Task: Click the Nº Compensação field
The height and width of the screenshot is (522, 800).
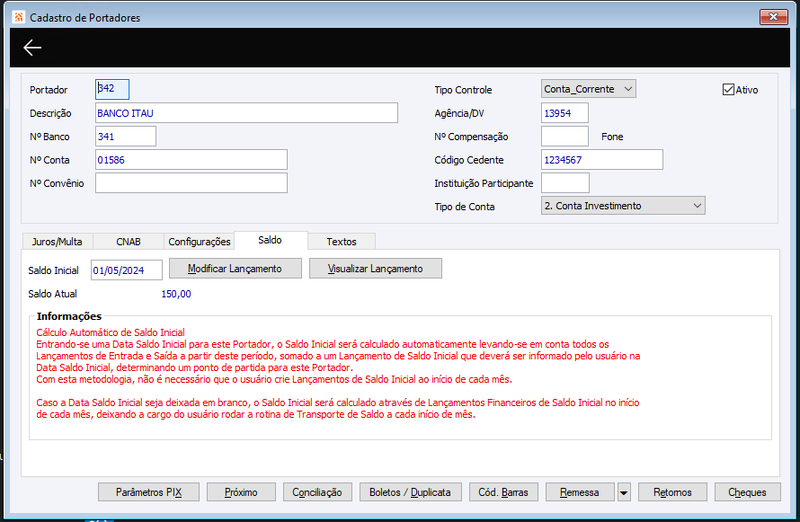Action: pos(565,136)
